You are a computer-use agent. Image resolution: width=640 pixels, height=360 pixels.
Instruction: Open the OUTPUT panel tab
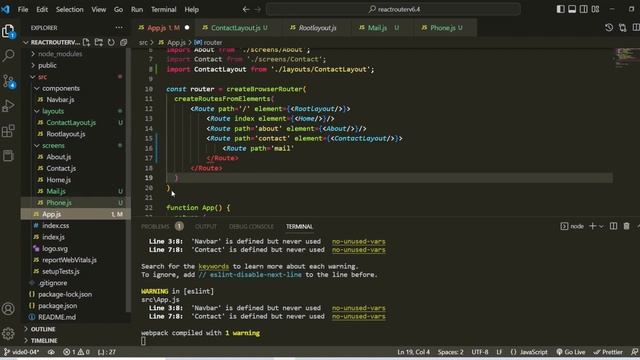[x=206, y=227]
